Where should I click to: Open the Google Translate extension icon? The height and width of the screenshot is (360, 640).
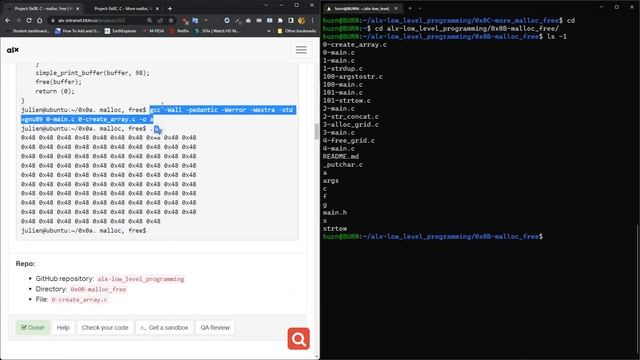195,20
